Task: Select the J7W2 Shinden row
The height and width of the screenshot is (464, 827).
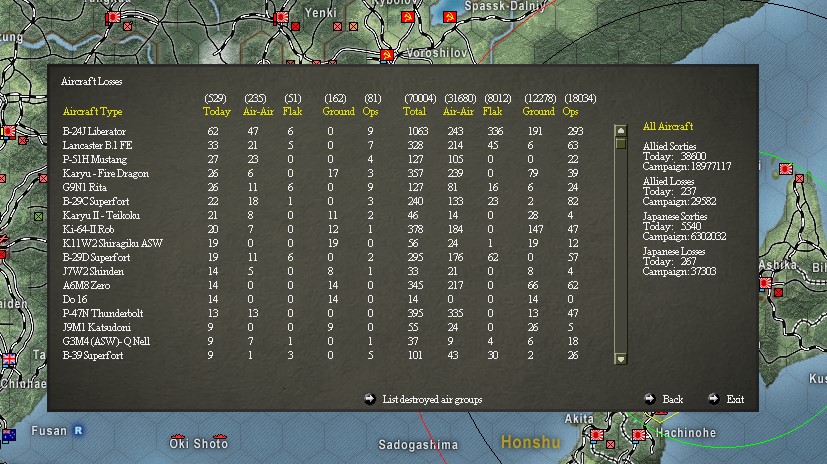Action: (x=323, y=271)
